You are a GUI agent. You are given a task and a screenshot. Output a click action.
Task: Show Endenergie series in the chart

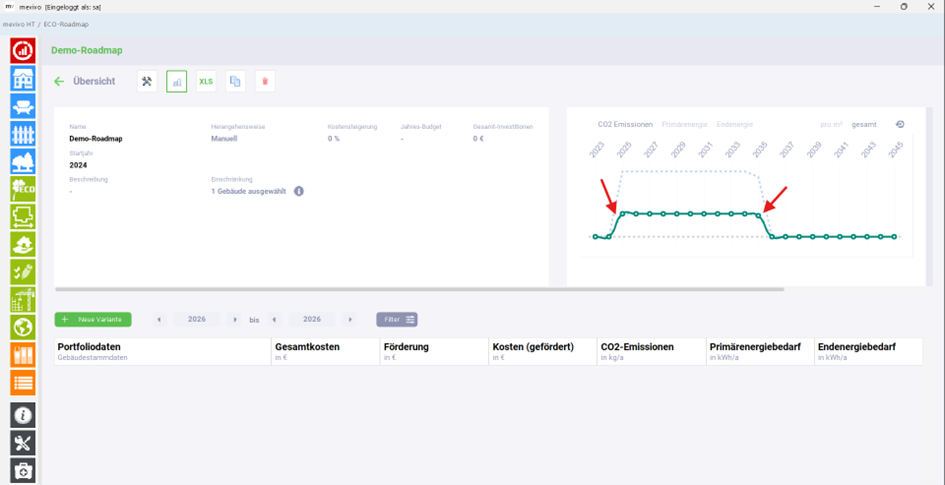click(735, 124)
